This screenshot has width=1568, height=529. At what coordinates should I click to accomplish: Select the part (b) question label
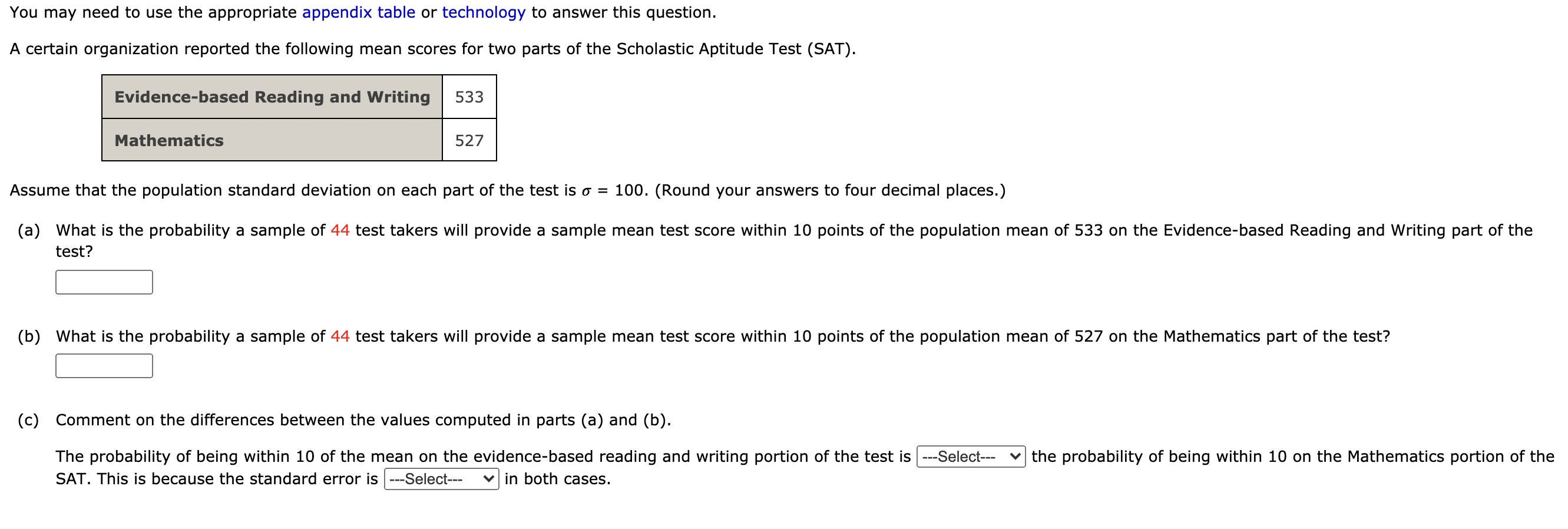(x=29, y=335)
